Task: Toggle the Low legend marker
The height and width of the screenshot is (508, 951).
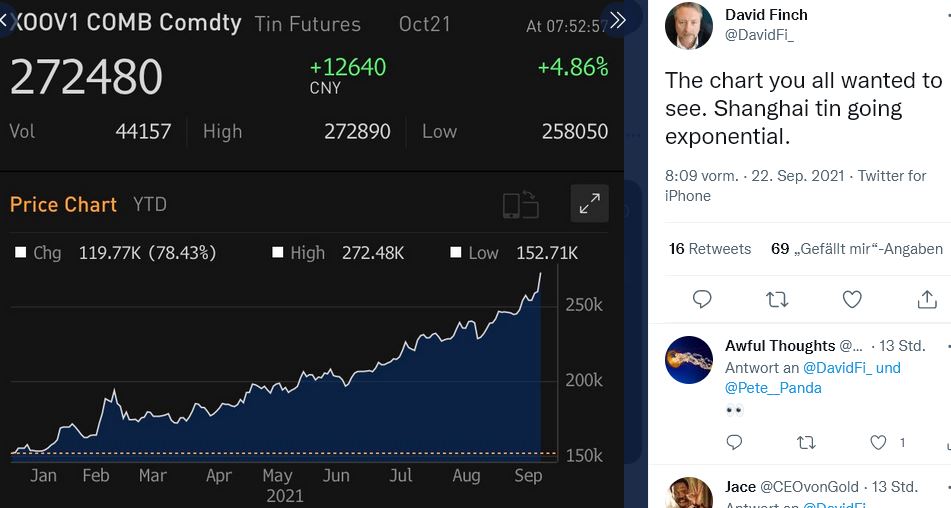Action: tap(456, 253)
